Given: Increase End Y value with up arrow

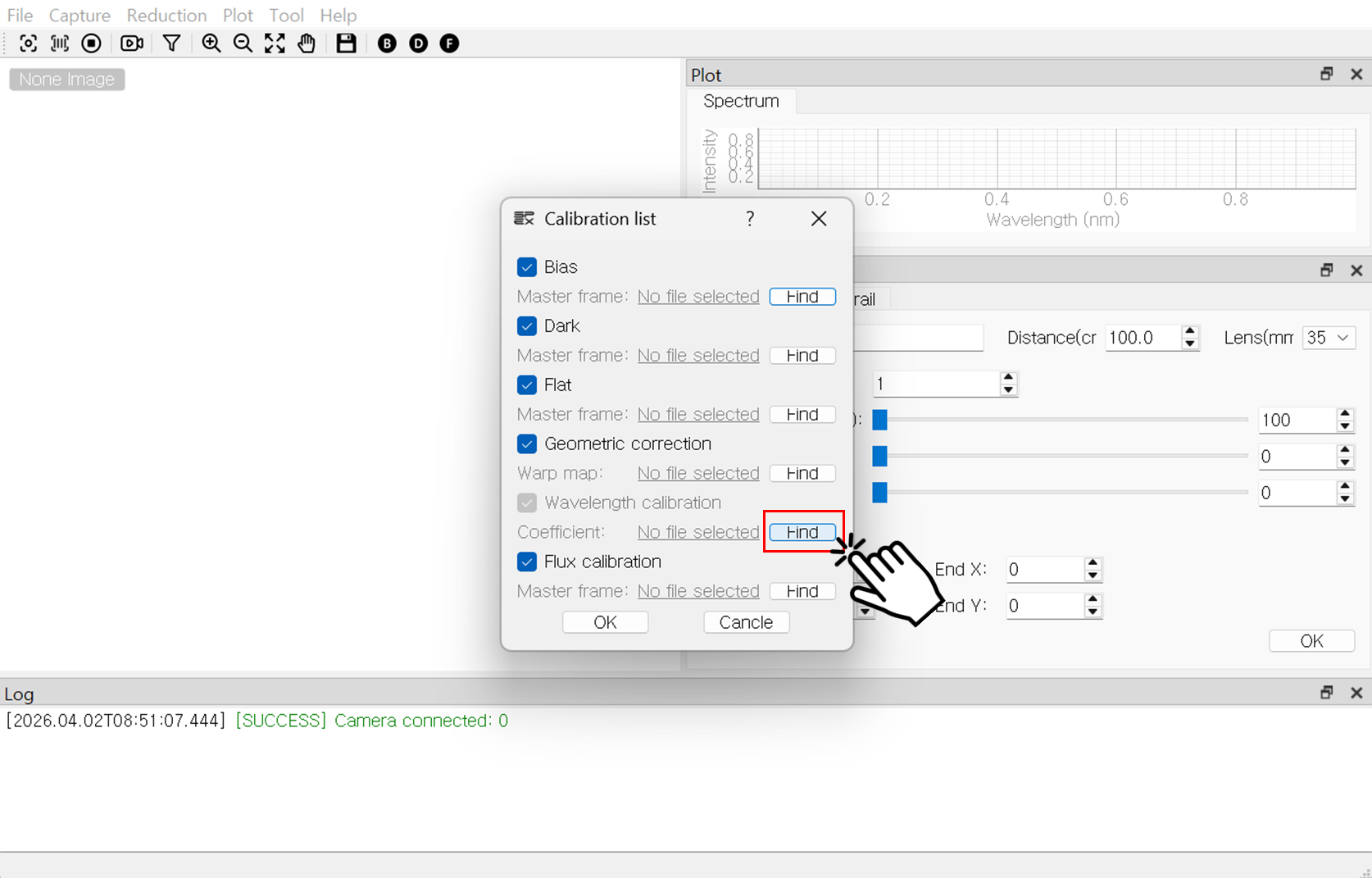Looking at the screenshot, I should click(x=1093, y=599).
